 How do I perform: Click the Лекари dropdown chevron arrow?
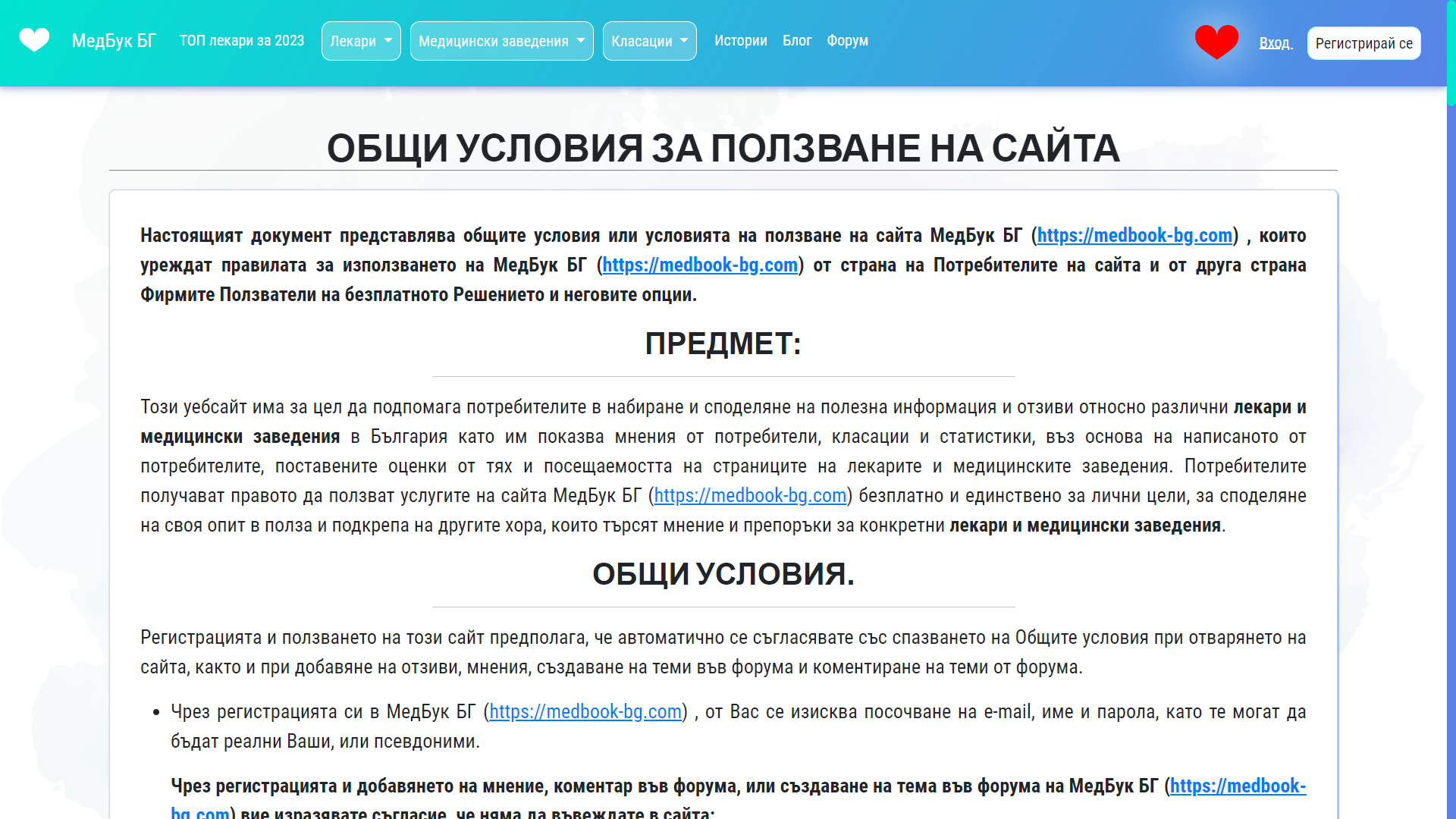point(389,41)
